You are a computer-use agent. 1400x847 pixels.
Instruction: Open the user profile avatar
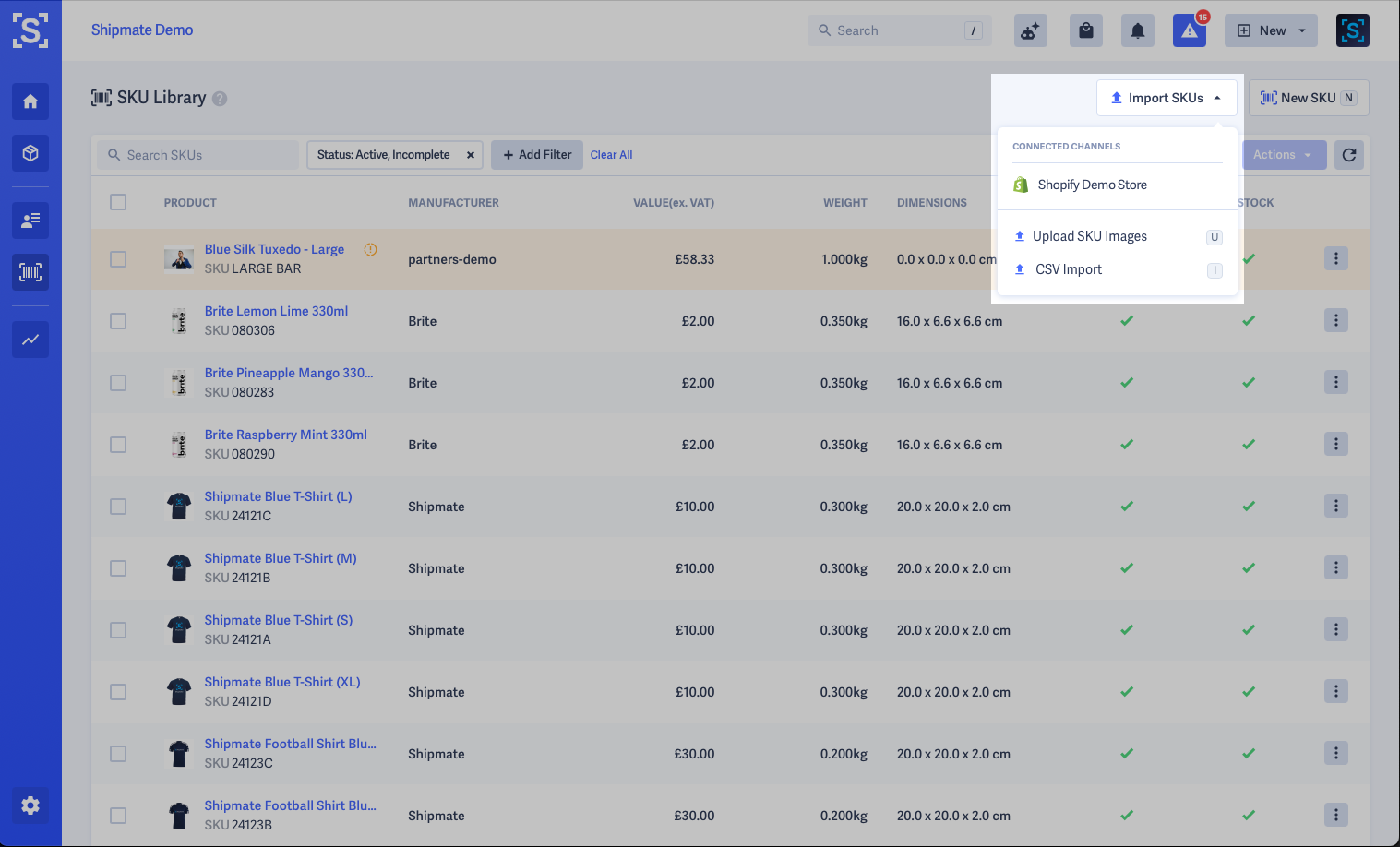click(1353, 30)
